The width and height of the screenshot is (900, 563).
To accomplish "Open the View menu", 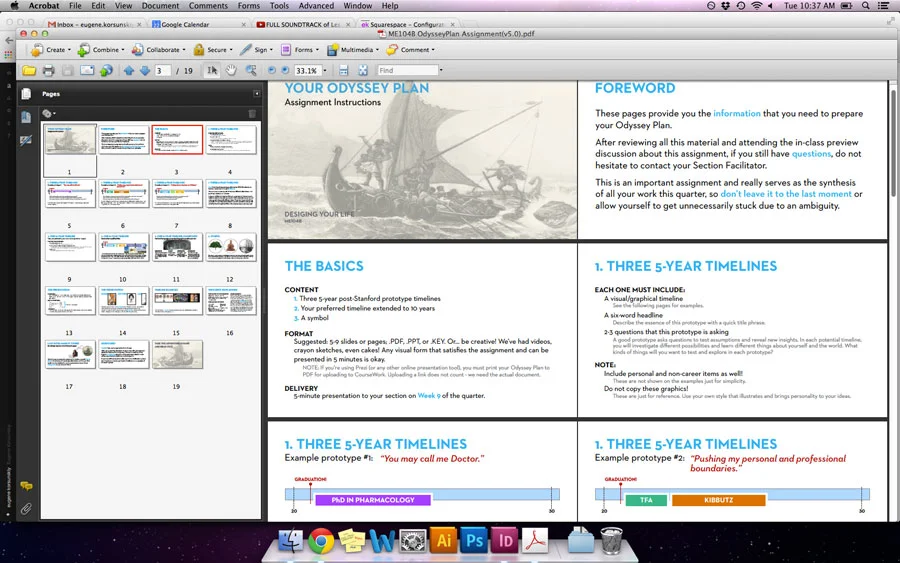I will 123,6.
